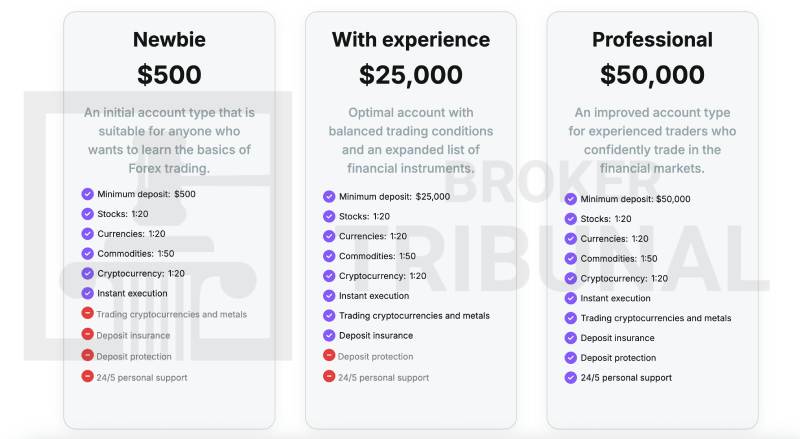
Task: Select the With experience plan heading
Action: coord(411,40)
